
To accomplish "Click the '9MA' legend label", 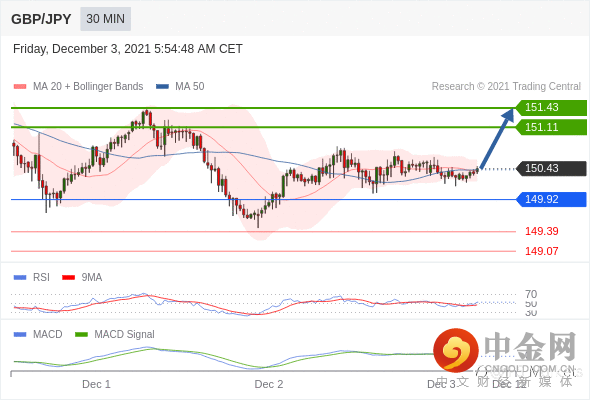I will 92,278.
